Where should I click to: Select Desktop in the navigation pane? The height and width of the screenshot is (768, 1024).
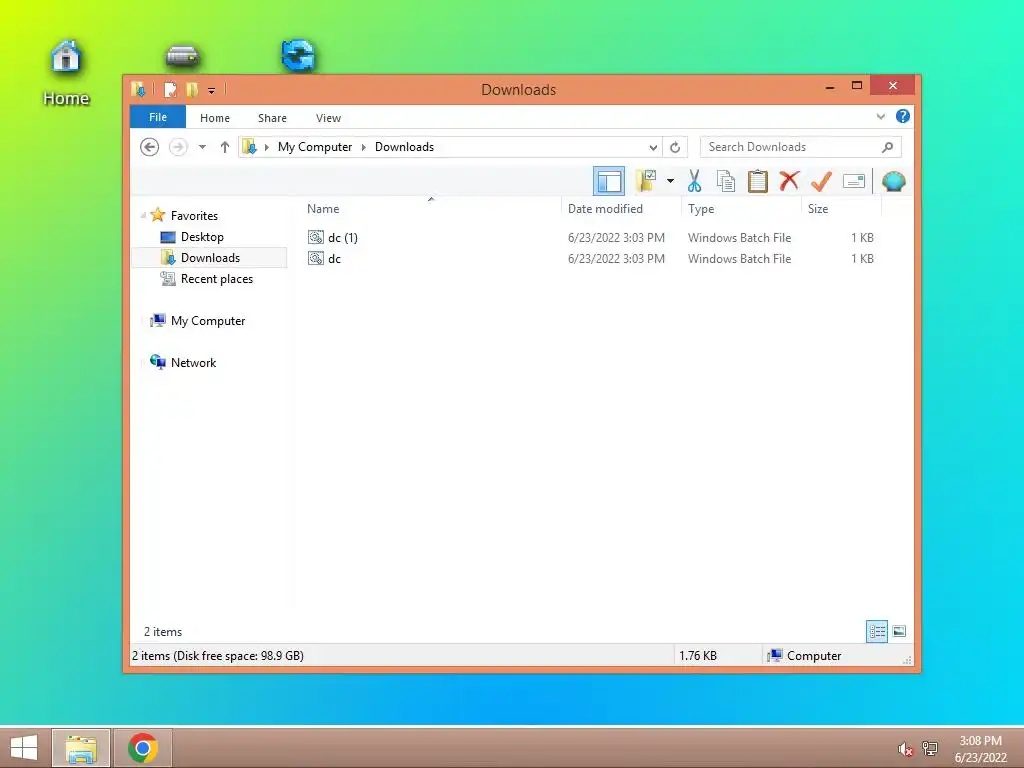202,237
